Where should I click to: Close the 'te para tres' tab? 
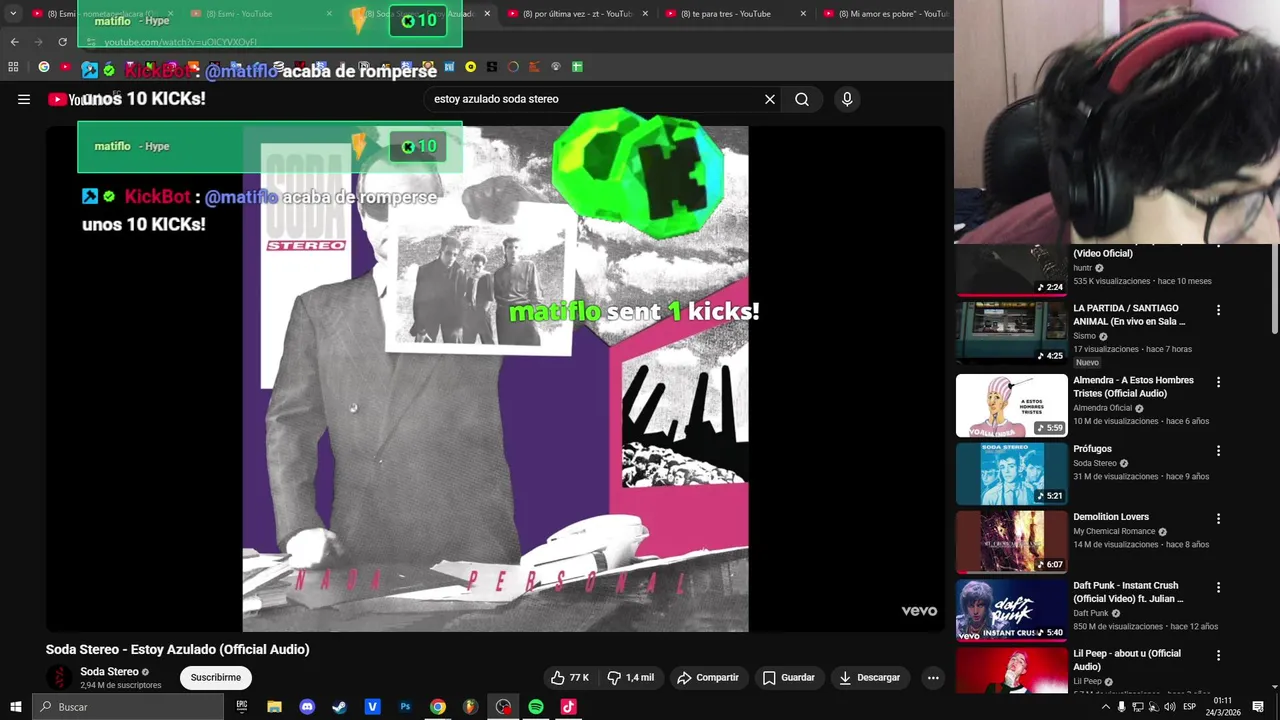tap(803, 14)
